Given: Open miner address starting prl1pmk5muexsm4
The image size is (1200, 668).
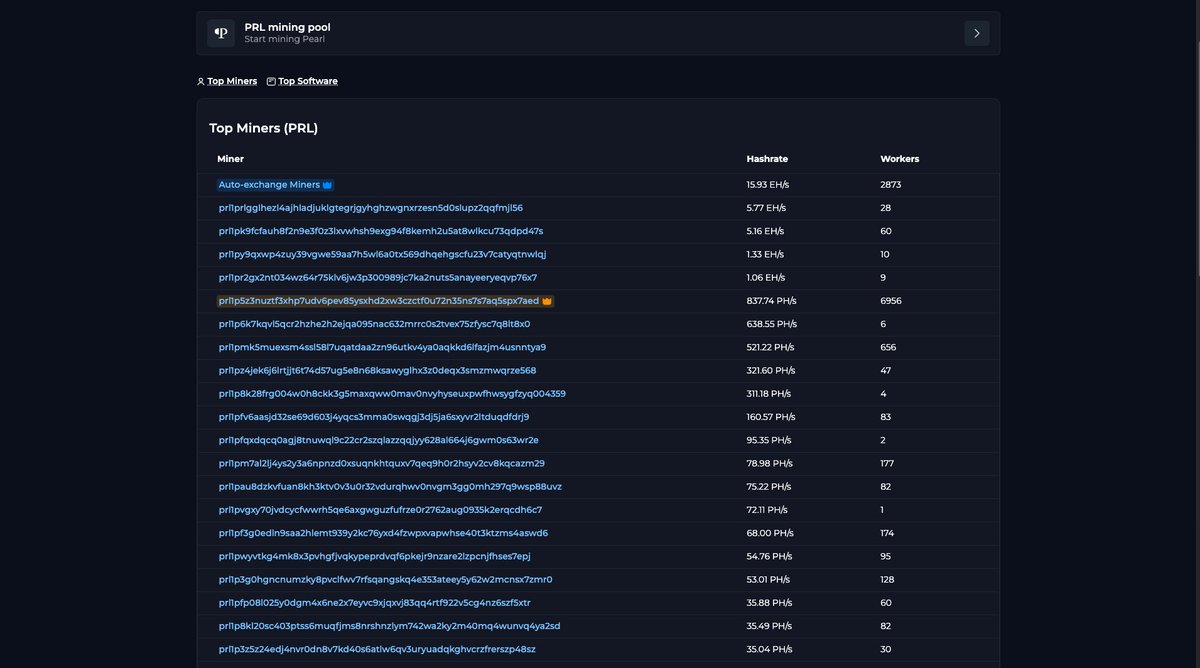Looking at the screenshot, I should click(x=382, y=347).
